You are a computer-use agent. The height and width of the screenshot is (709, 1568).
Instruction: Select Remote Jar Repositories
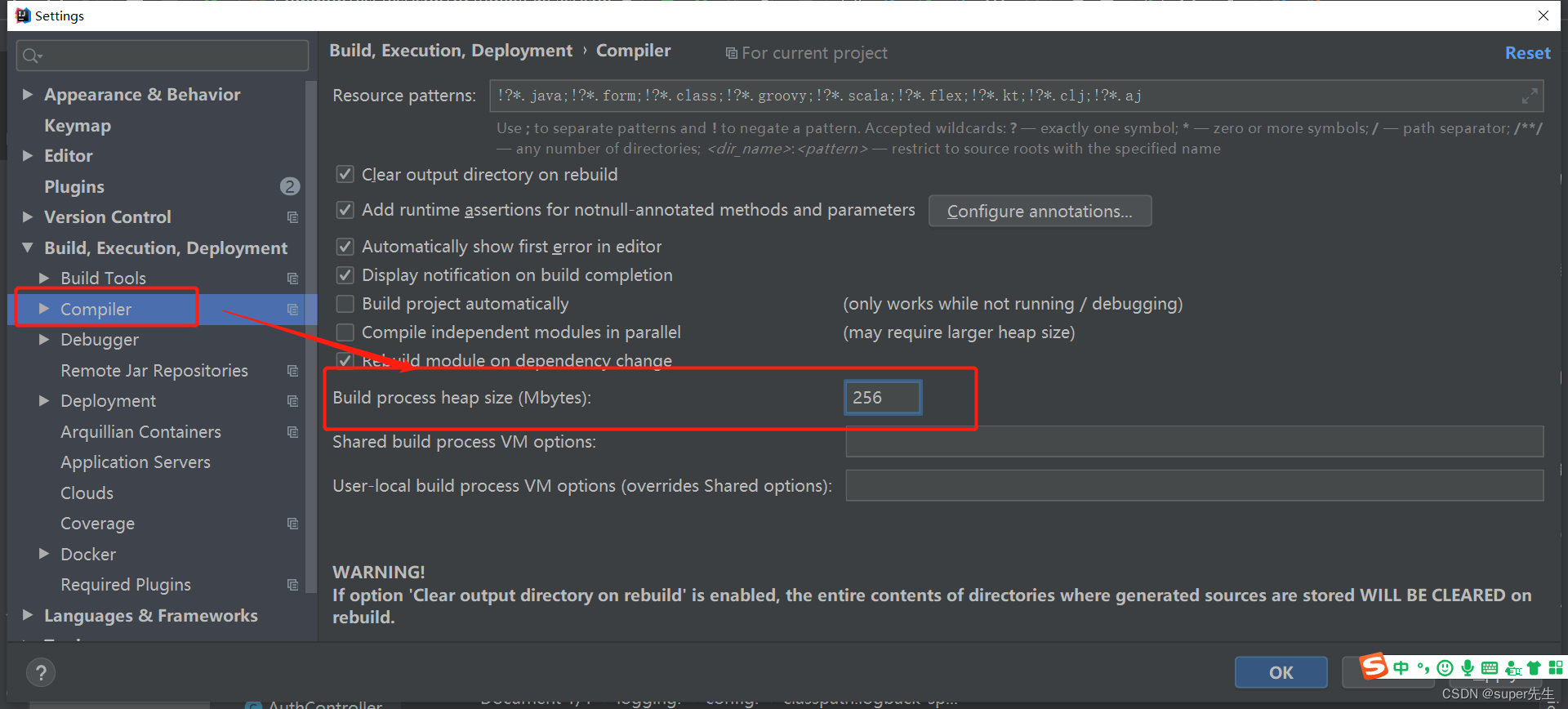coord(154,371)
